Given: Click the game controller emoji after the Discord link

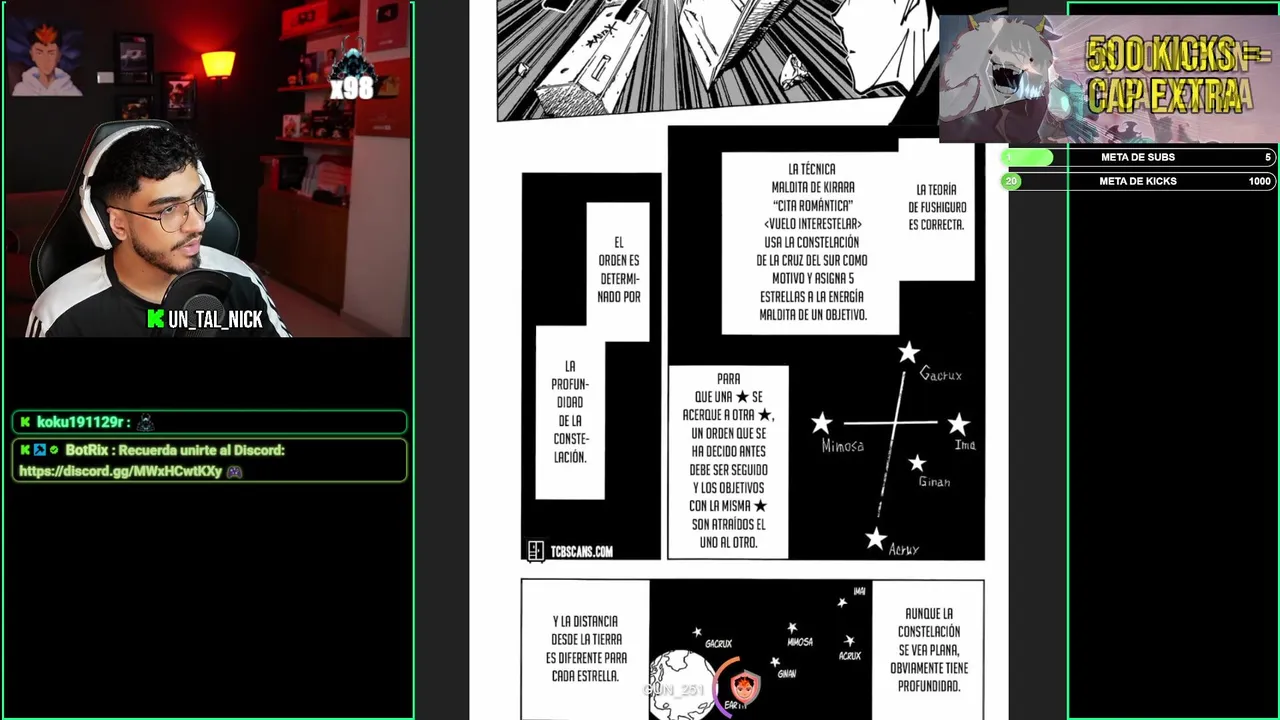Looking at the screenshot, I should tap(234, 471).
